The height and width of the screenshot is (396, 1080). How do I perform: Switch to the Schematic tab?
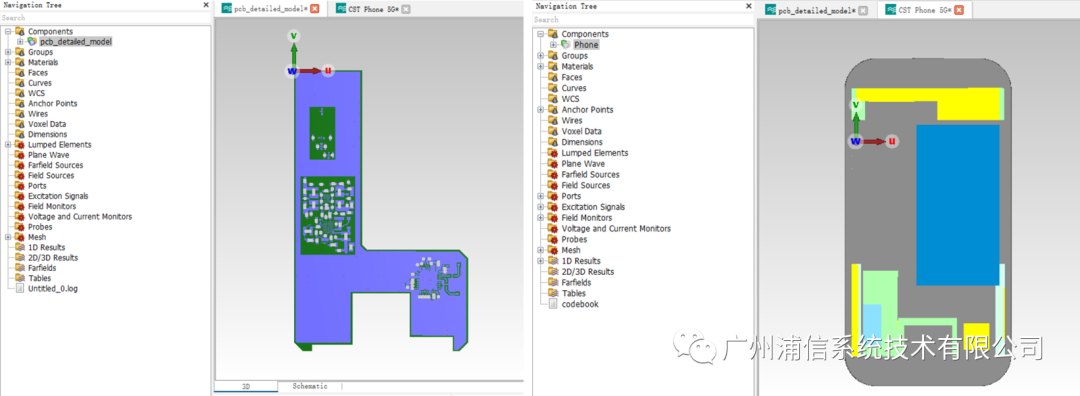coord(310,386)
